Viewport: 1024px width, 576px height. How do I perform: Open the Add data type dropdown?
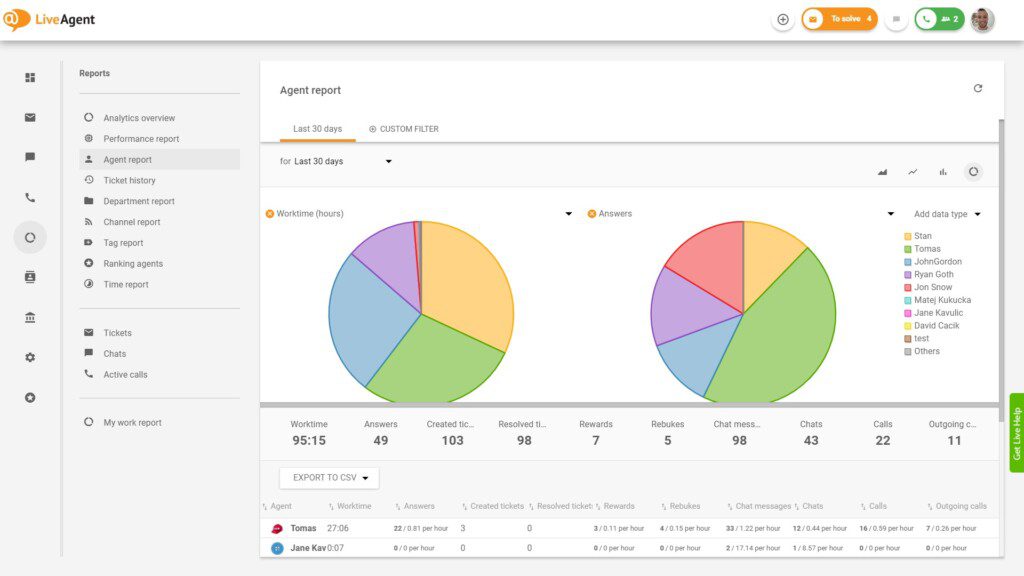[x=946, y=214]
